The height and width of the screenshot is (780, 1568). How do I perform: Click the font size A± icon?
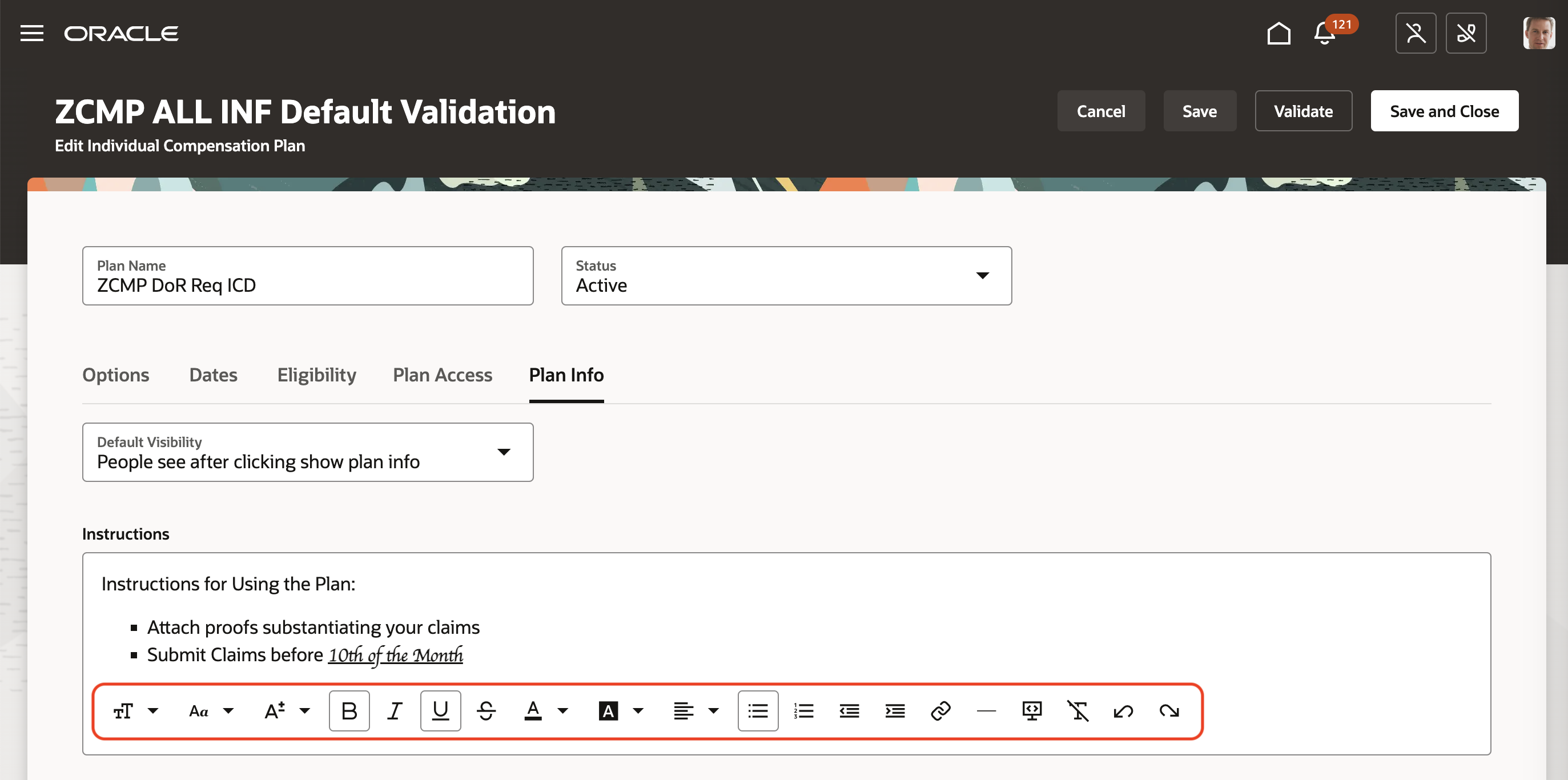(275, 710)
